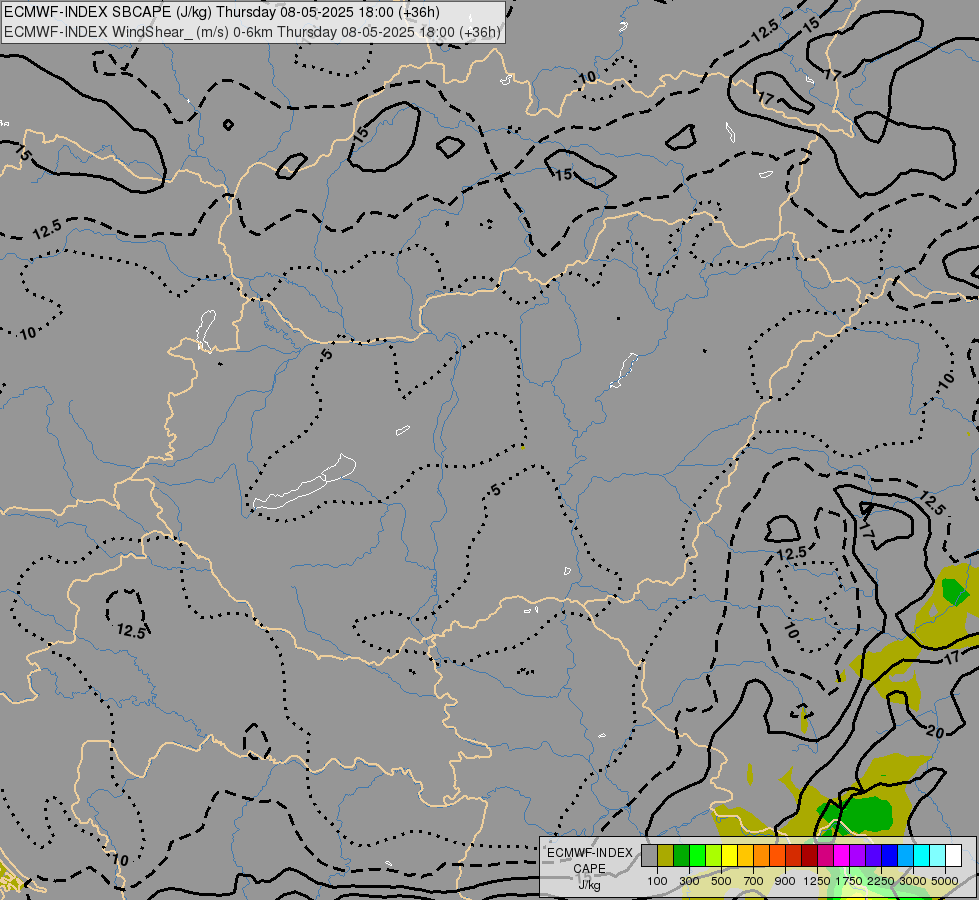Click the 5000 tick label in the legend

(945, 881)
